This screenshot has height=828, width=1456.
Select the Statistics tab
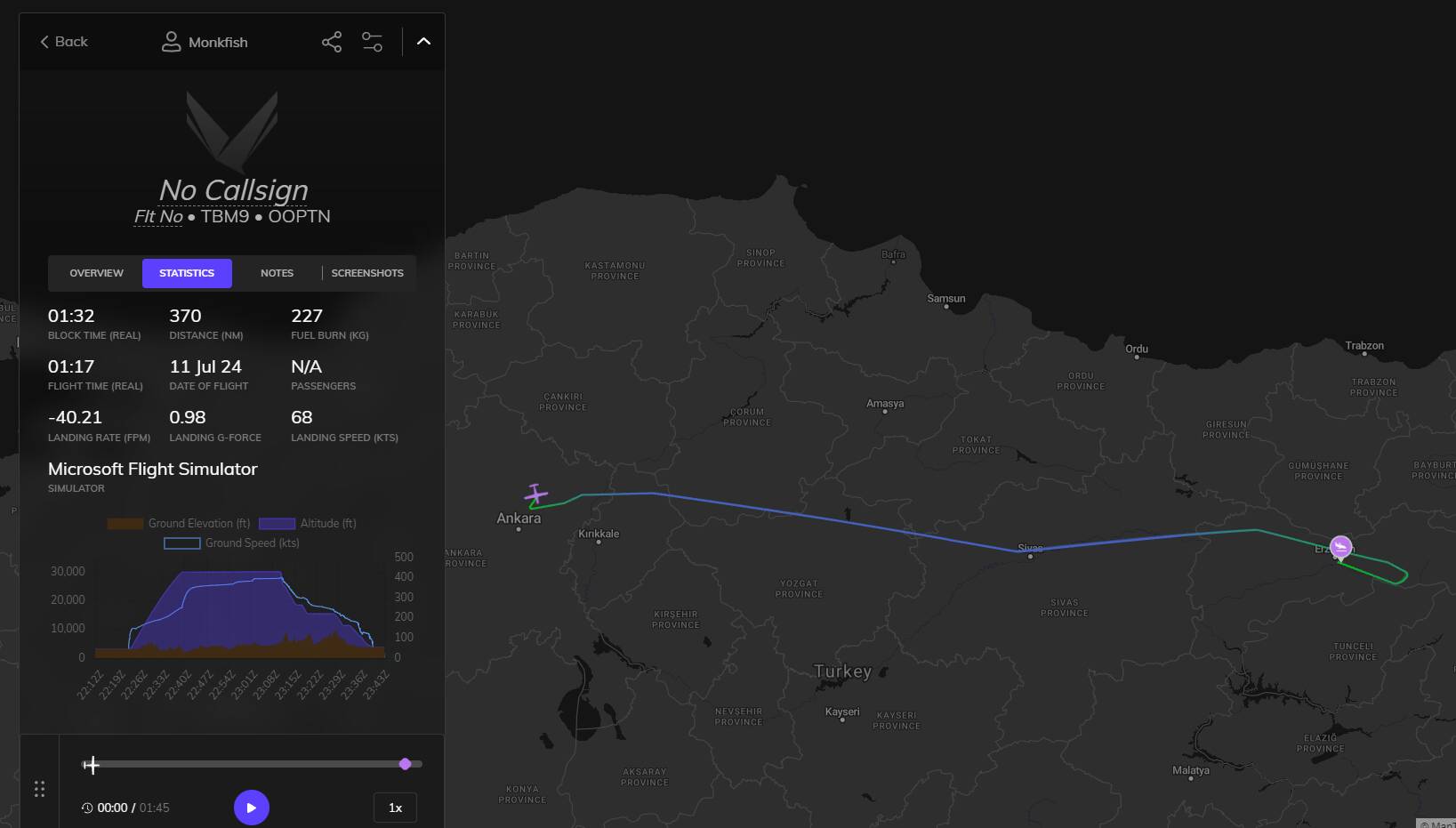[x=187, y=273]
